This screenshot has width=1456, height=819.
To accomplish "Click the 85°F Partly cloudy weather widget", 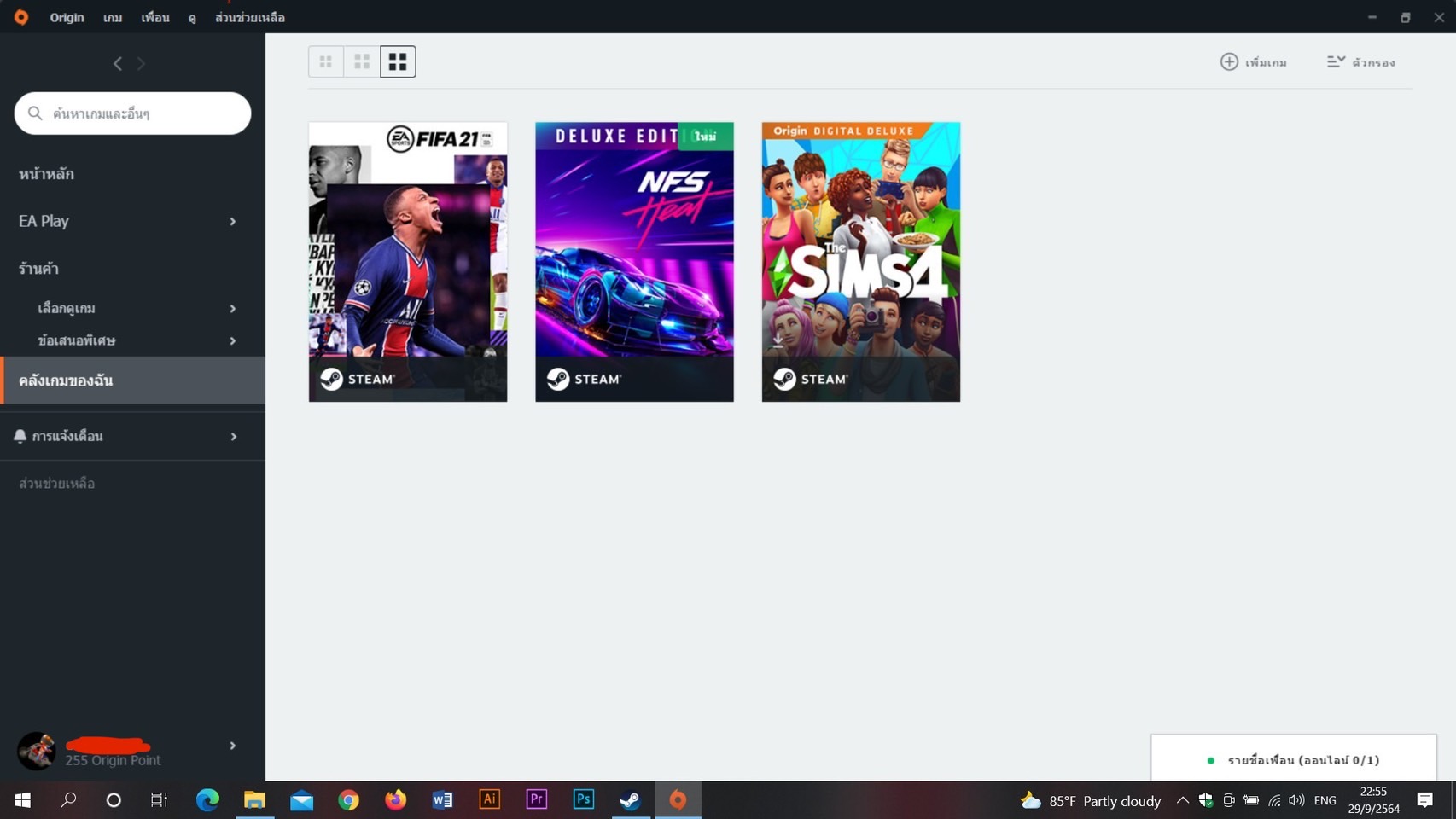I will [x=1091, y=801].
